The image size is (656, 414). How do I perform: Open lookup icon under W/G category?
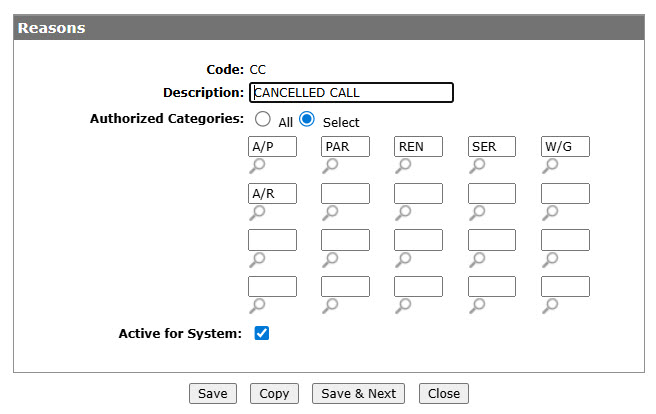point(550,166)
